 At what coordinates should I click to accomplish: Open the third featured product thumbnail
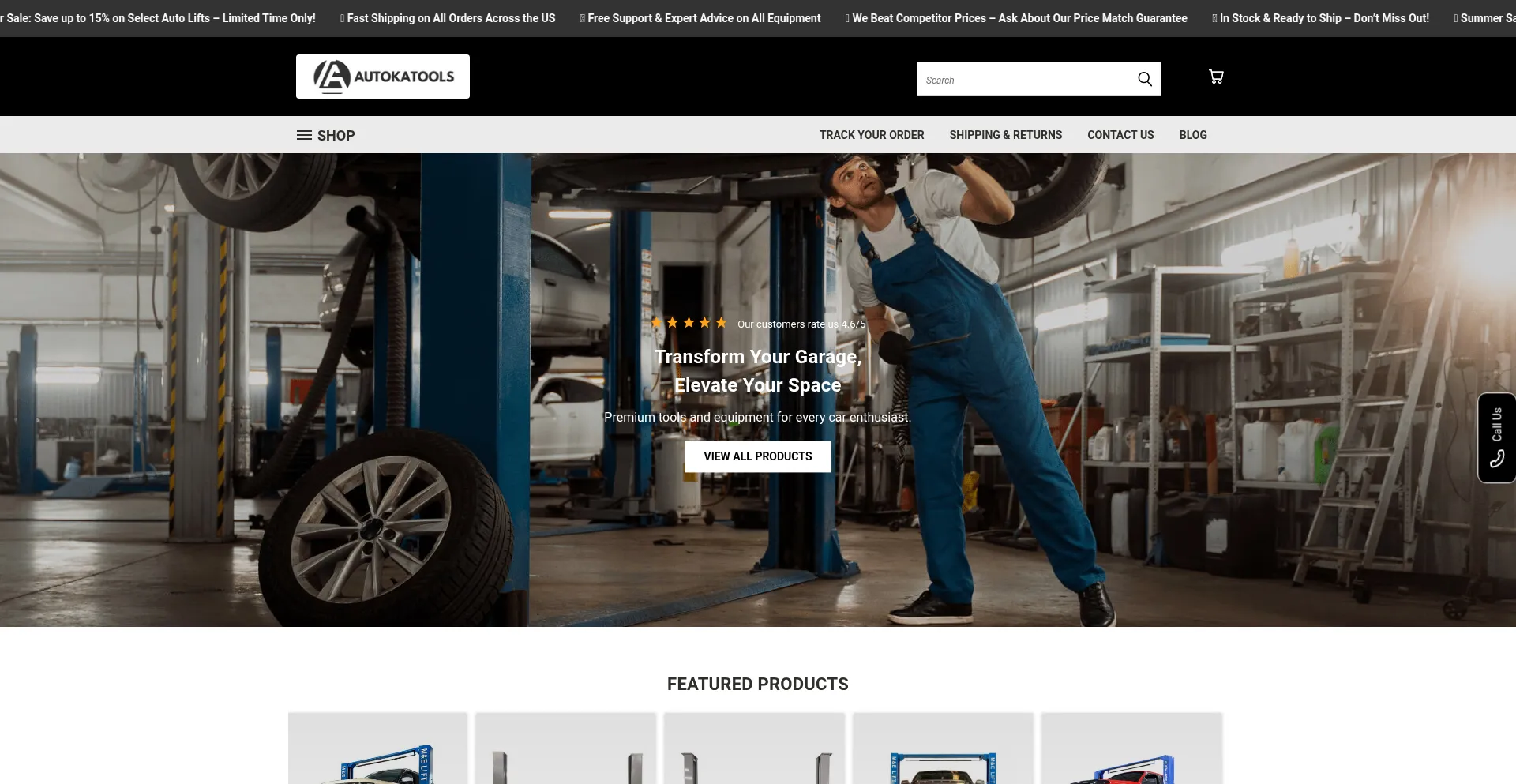(x=754, y=748)
